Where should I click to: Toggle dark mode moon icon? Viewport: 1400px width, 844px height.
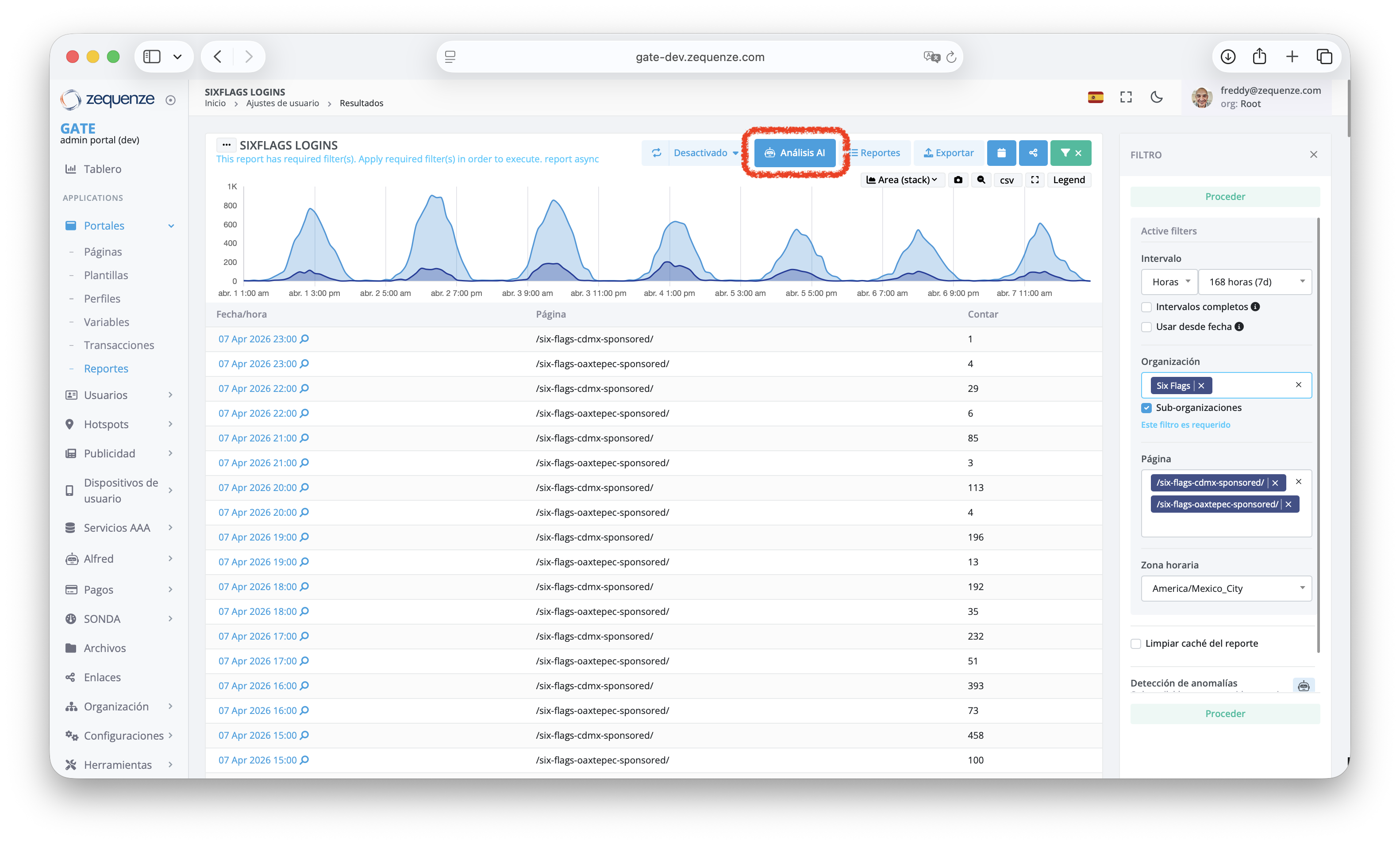(1156, 97)
